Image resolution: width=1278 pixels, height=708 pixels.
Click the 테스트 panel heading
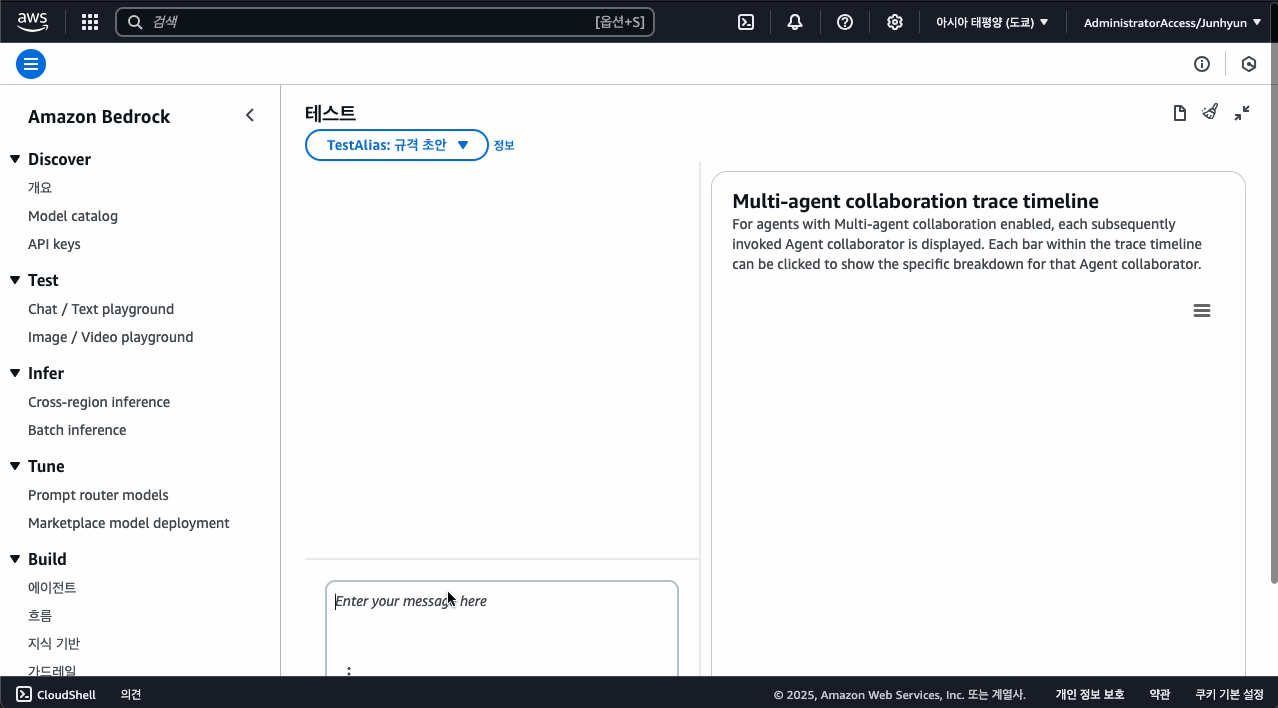330,113
